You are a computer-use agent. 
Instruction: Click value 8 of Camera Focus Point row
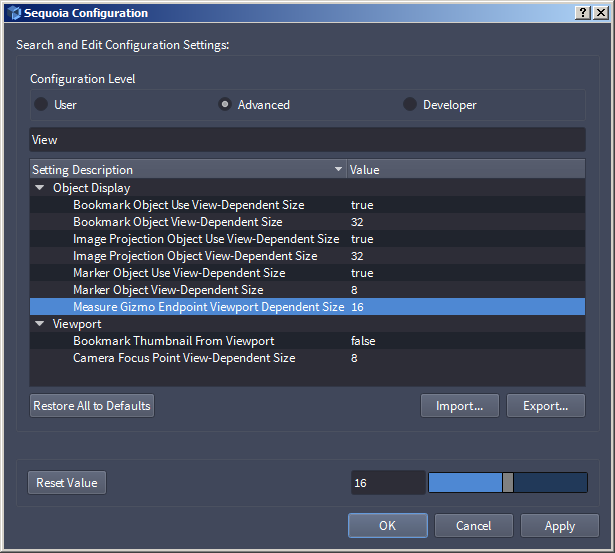click(354, 358)
